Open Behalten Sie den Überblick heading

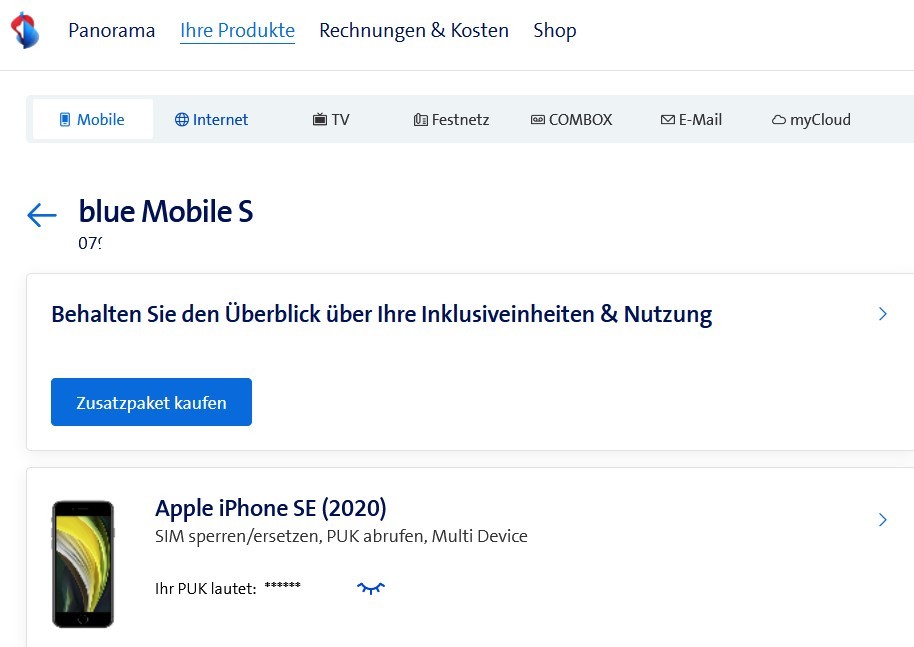pos(381,314)
